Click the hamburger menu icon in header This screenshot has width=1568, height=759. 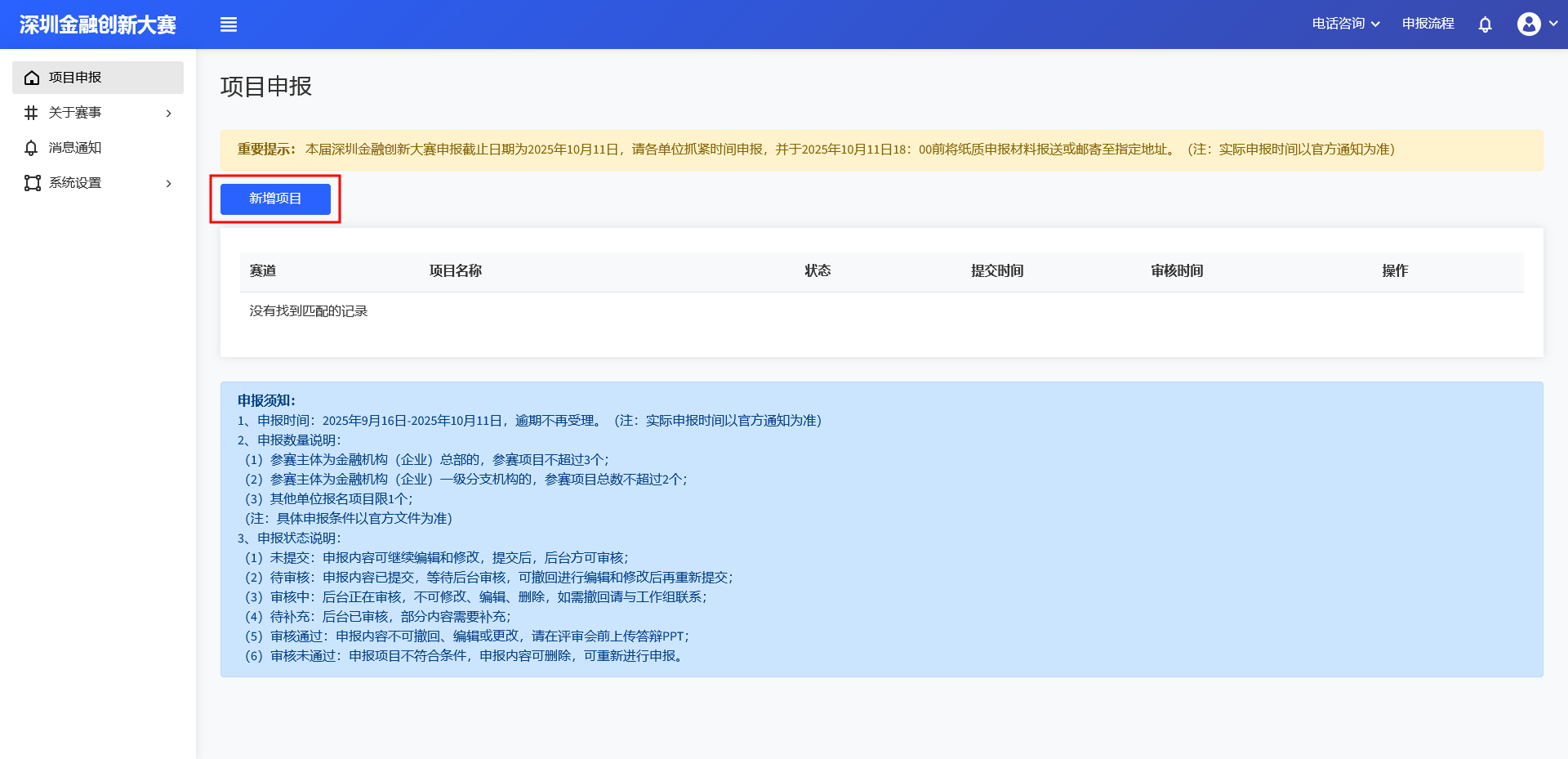[x=229, y=25]
